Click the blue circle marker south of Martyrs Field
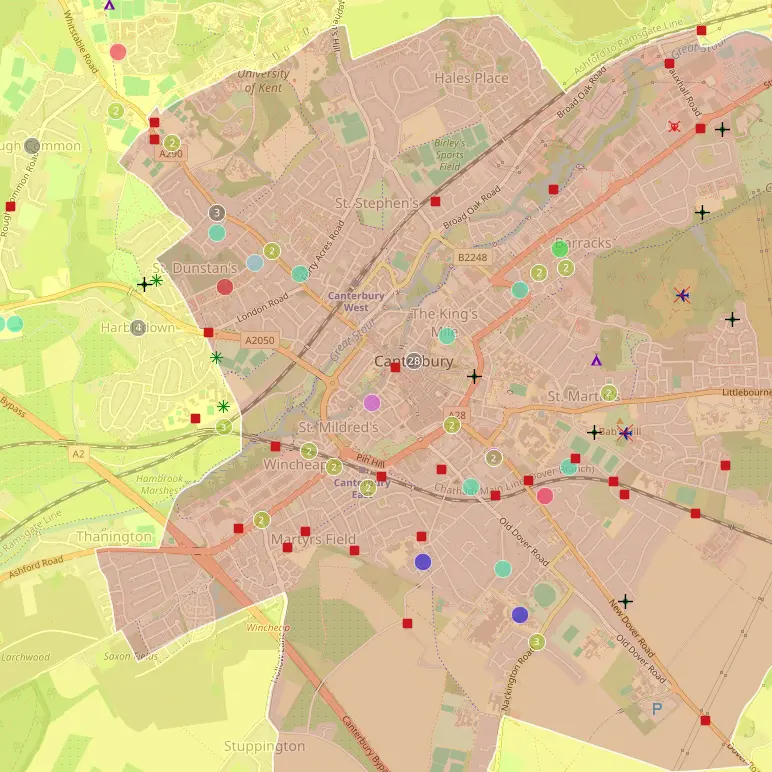This screenshot has width=772, height=772. tap(423, 562)
